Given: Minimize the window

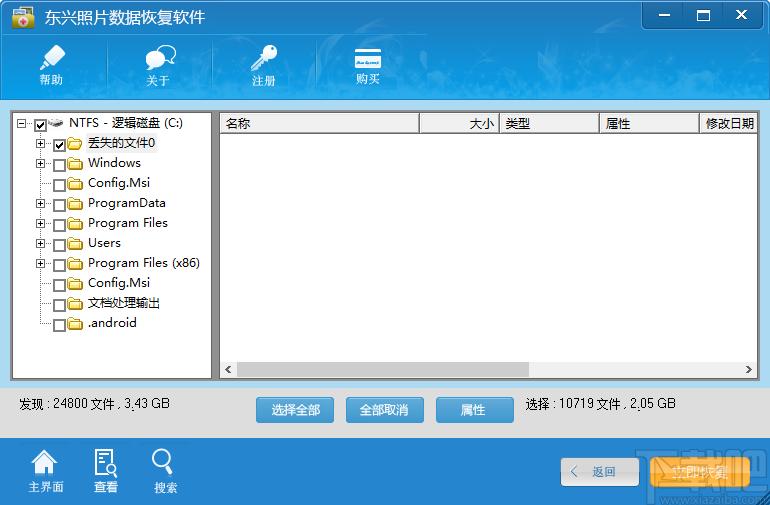Looking at the screenshot, I should click(x=664, y=15).
